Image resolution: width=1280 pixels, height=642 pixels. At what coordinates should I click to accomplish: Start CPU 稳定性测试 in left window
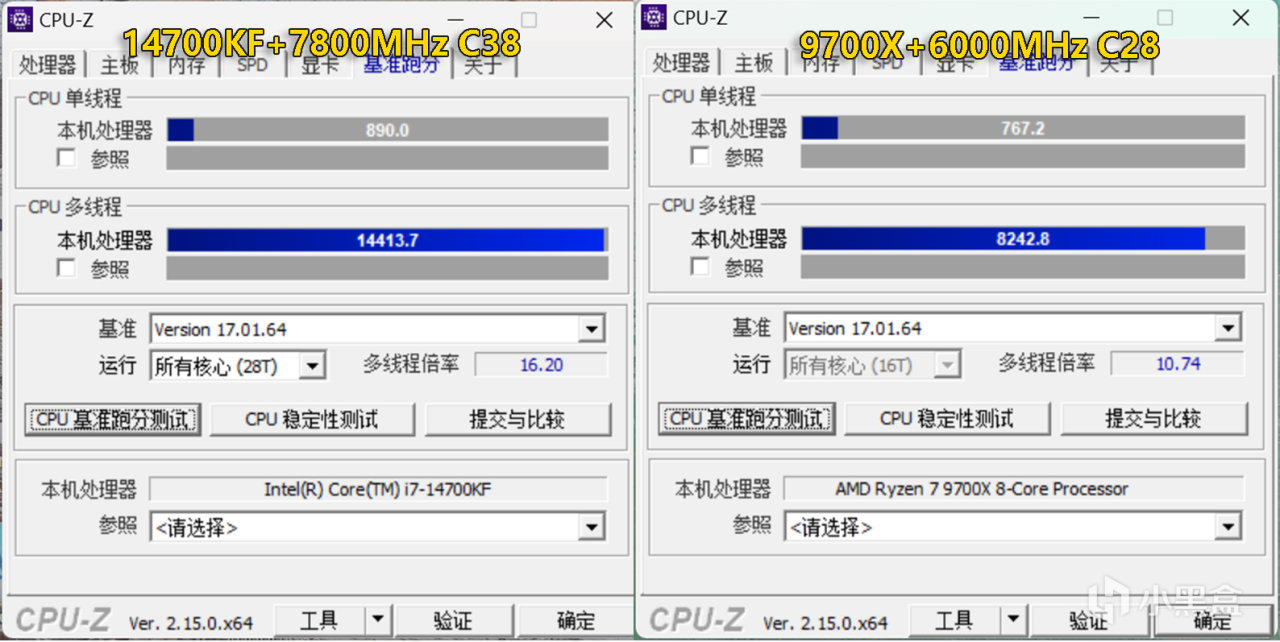click(x=311, y=419)
